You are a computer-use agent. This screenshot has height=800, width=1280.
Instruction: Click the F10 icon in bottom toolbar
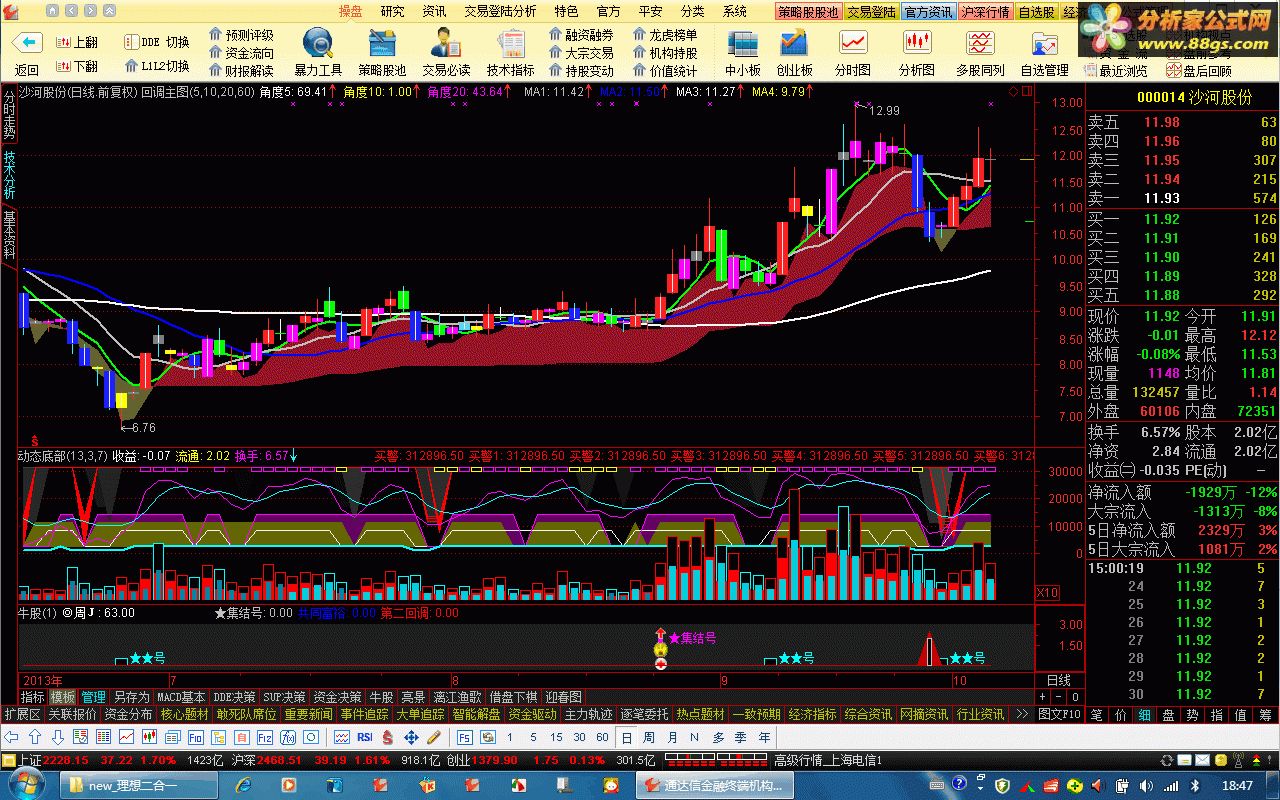click(x=196, y=737)
